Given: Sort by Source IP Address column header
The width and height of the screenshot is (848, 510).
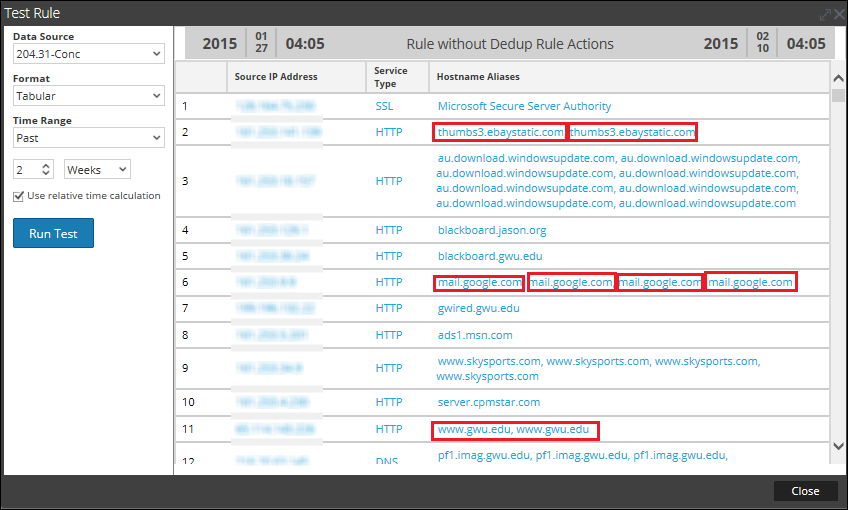Looking at the screenshot, I should 276,77.
